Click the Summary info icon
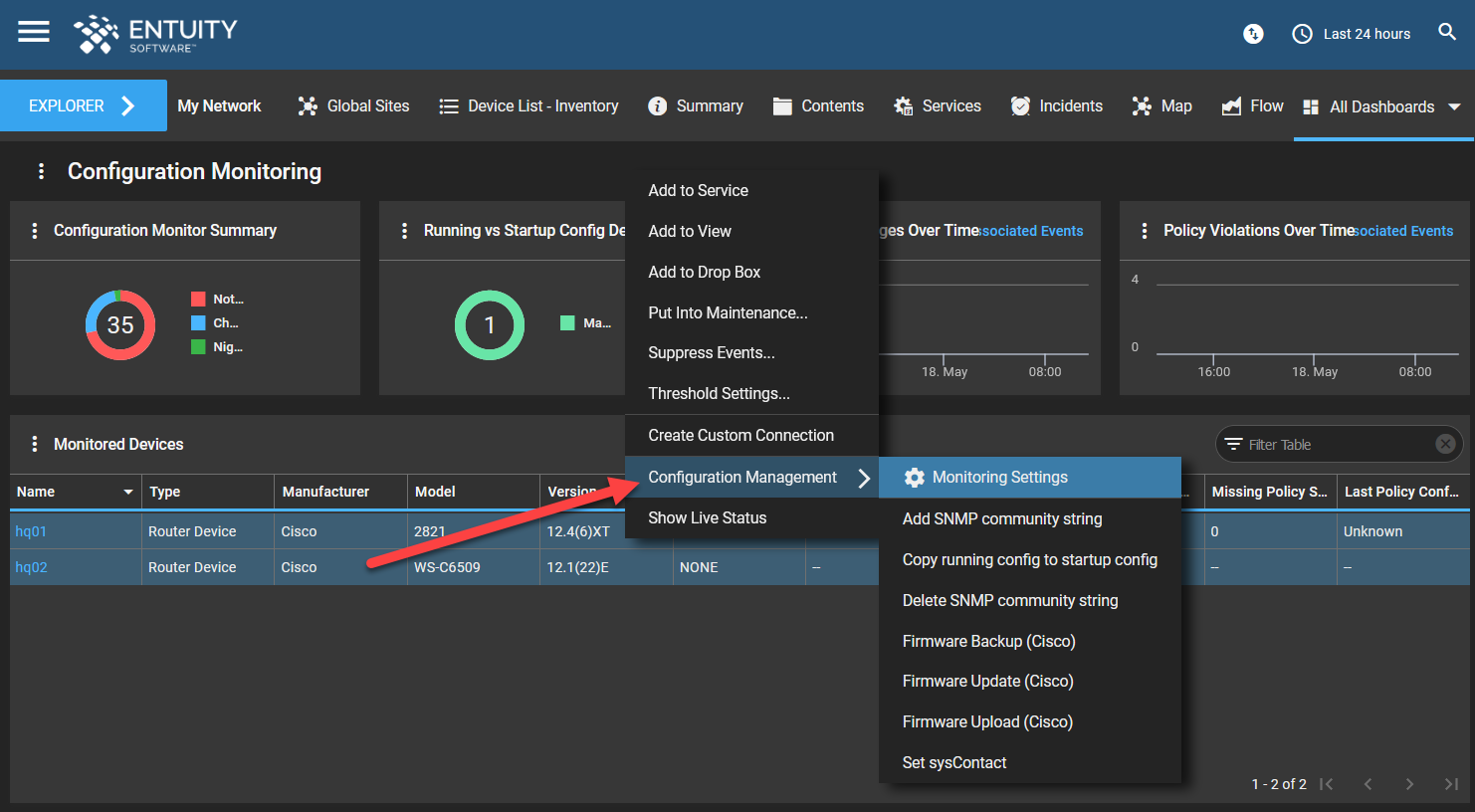Image resolution: width=1475 pixels, height=812 pixels. click(657, 106)
